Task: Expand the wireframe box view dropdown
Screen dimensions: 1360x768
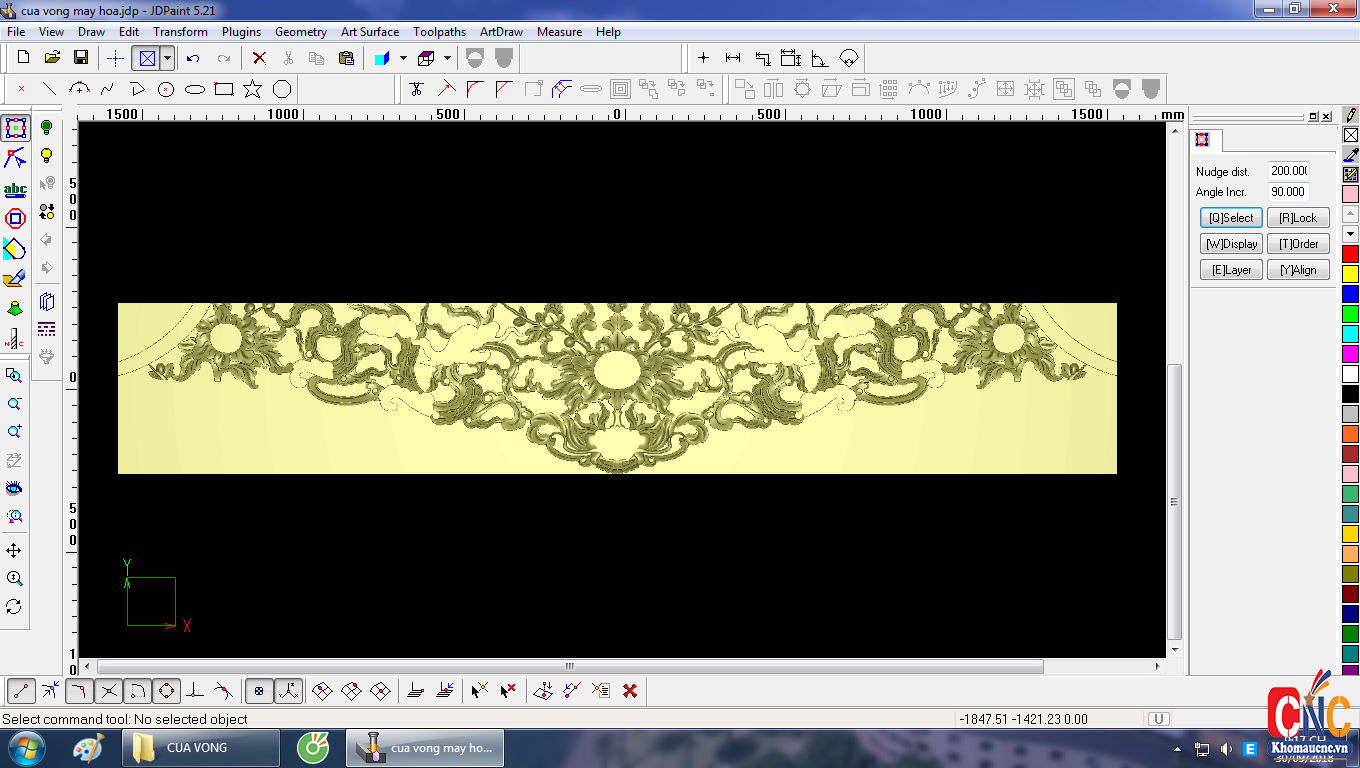Action: [x=447, y=58]
